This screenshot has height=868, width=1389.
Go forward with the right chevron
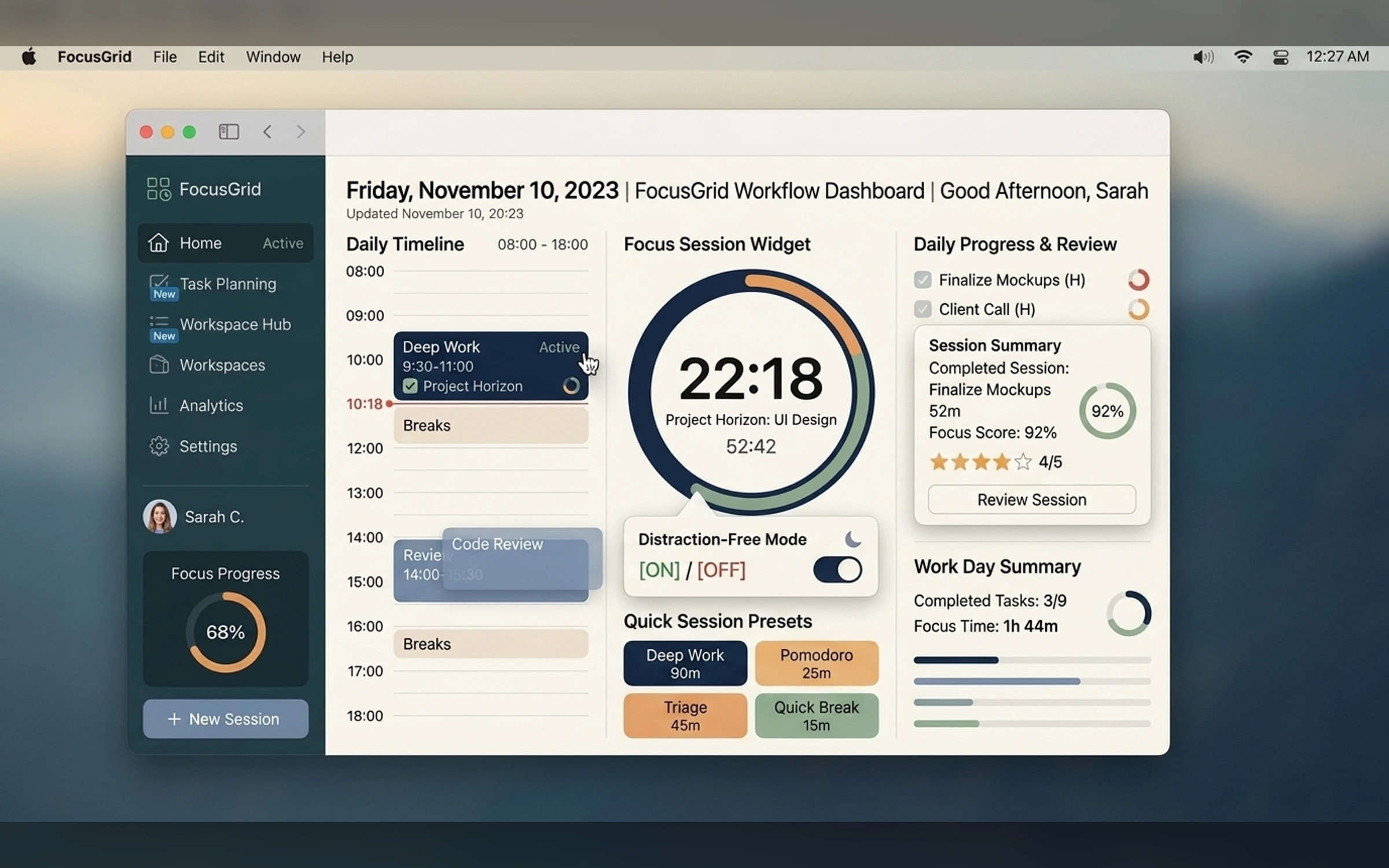click(300, 132)
